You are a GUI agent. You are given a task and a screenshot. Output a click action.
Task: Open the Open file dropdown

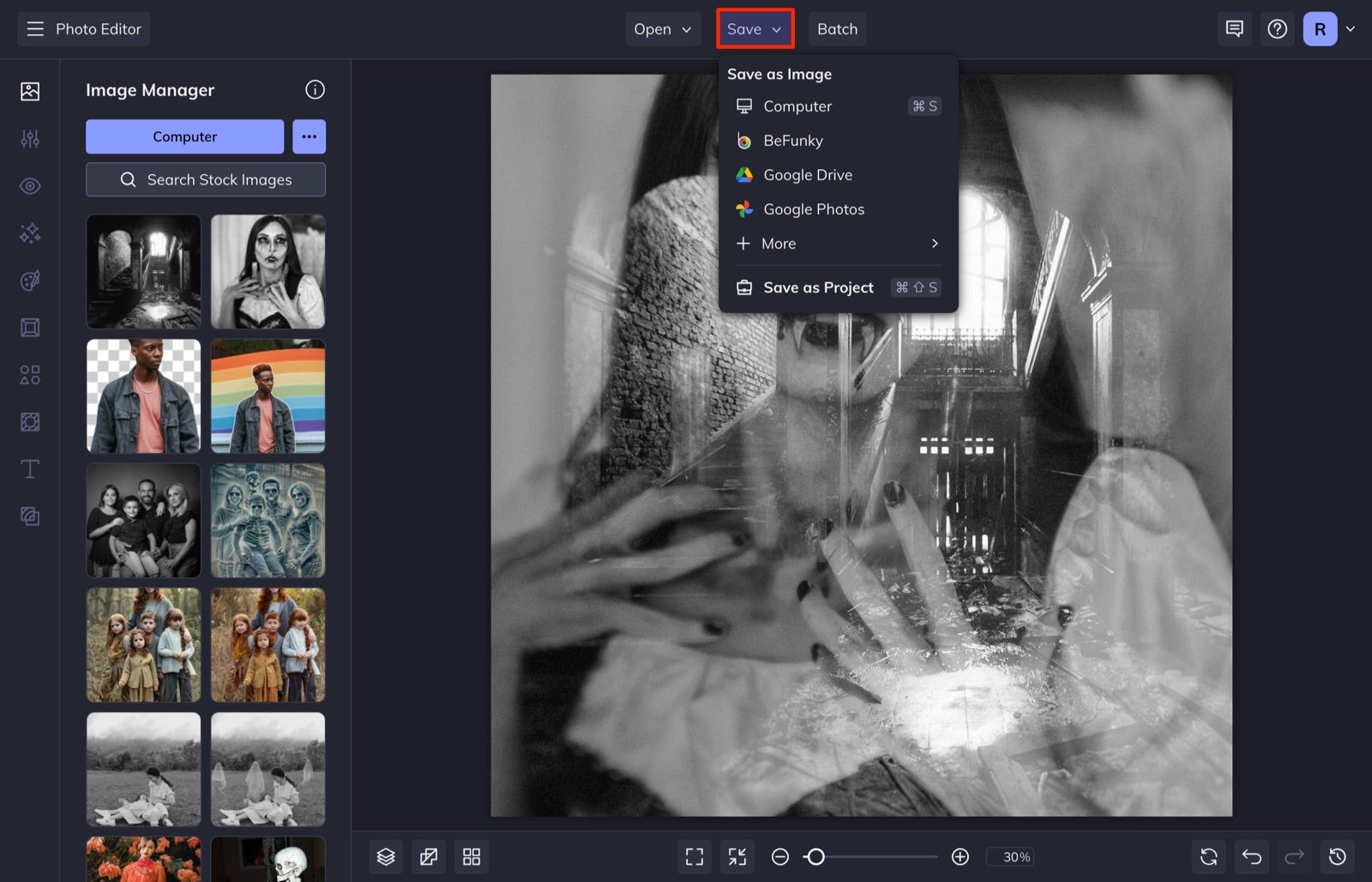(x=662, y=28)
